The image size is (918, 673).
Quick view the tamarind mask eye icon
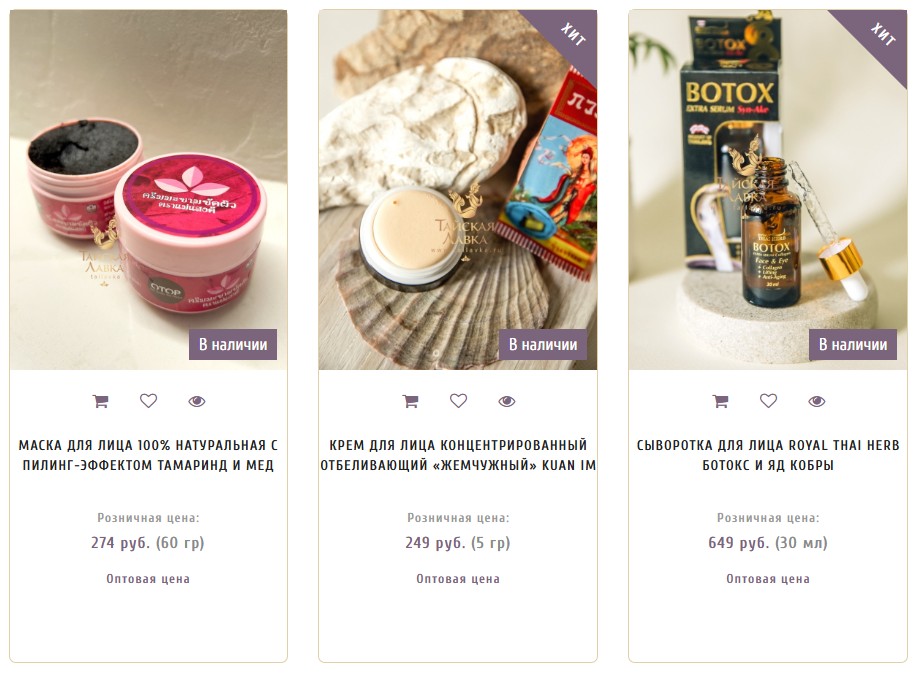click(197, 401)
